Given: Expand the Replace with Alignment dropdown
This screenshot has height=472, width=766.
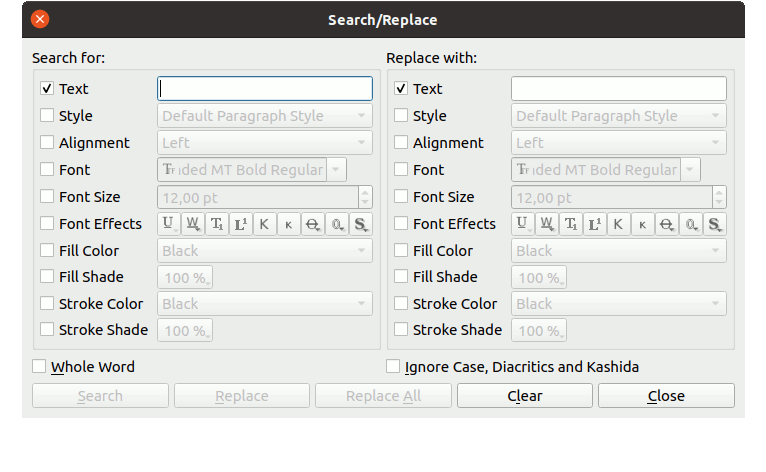Looking at the screenshot, I should coord(619,143).
